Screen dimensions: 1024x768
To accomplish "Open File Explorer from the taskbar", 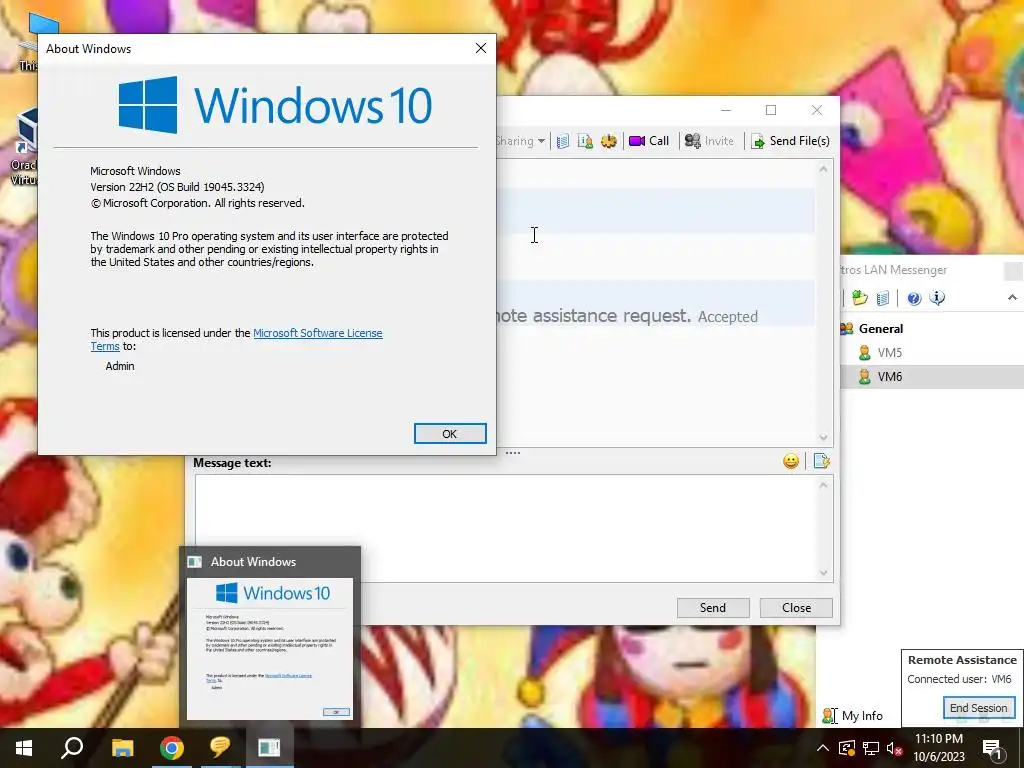I will [x=122, y=748].
